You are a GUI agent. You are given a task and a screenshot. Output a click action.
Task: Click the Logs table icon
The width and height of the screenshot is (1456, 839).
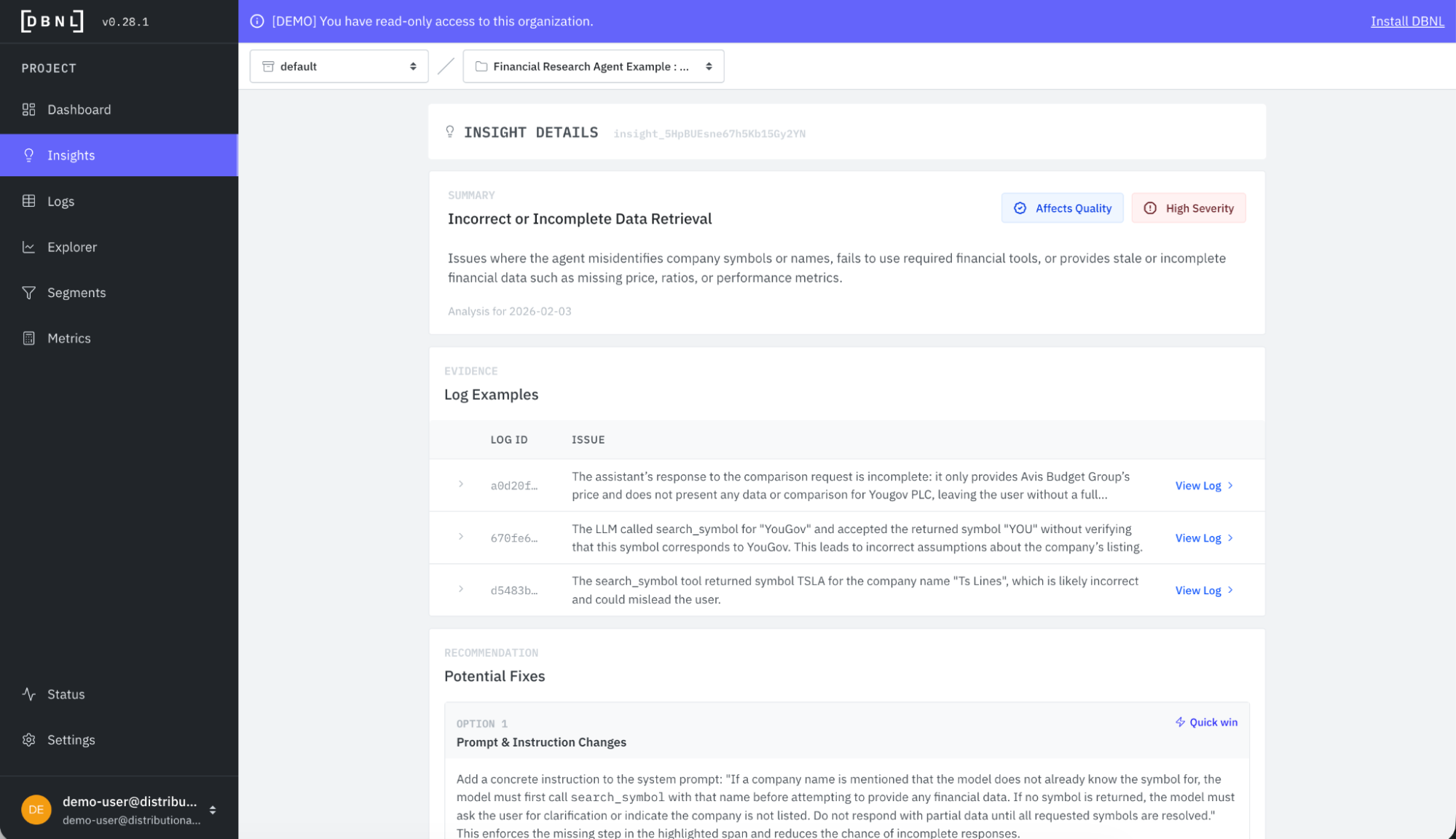point(29,201)
